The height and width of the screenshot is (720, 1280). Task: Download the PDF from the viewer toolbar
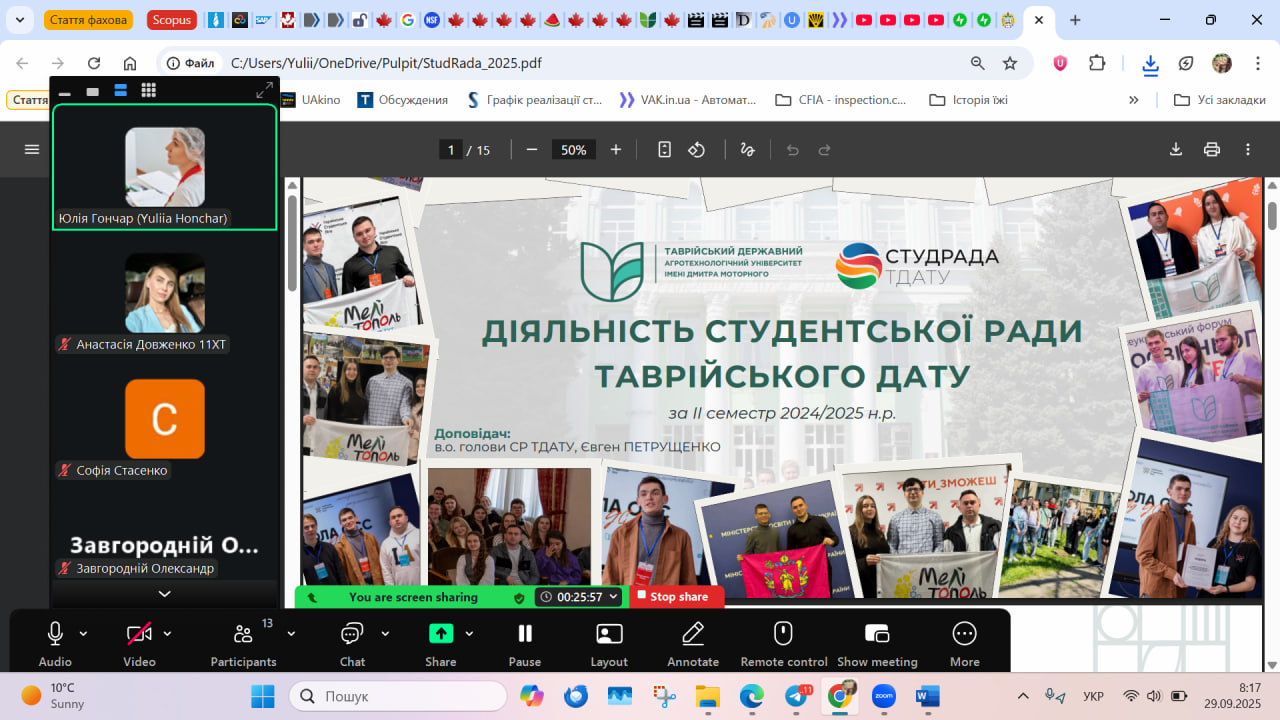(x=1176, y=150)
